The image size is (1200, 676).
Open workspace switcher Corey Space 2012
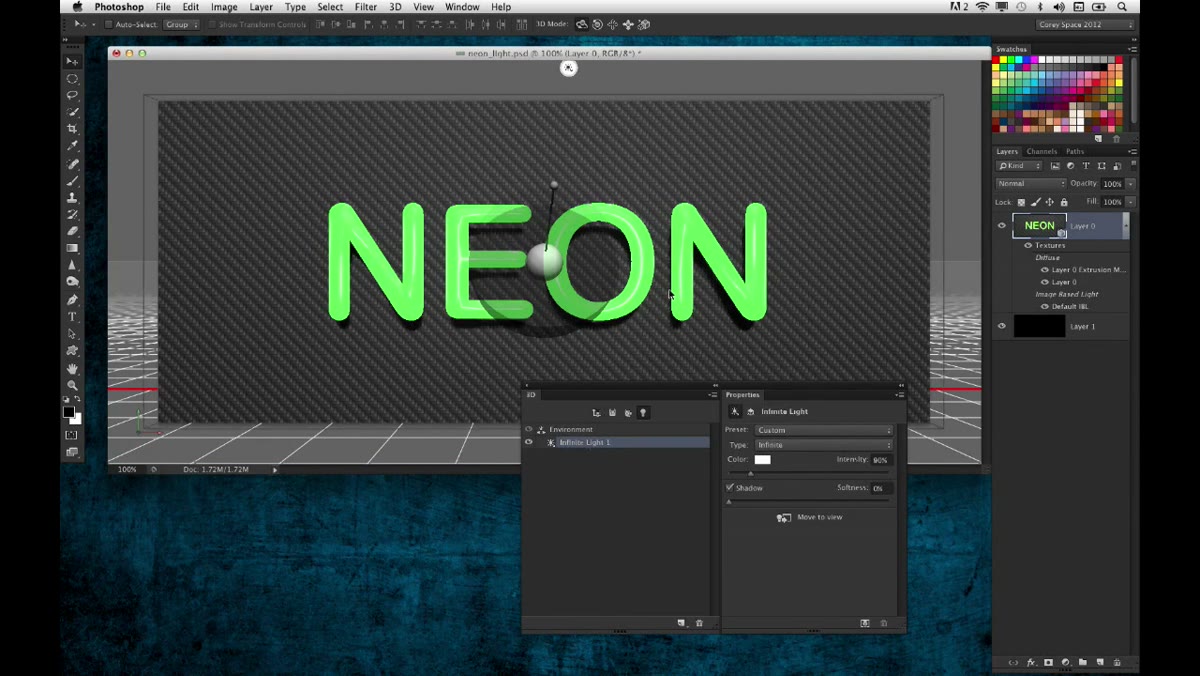tap(1086, 25)
